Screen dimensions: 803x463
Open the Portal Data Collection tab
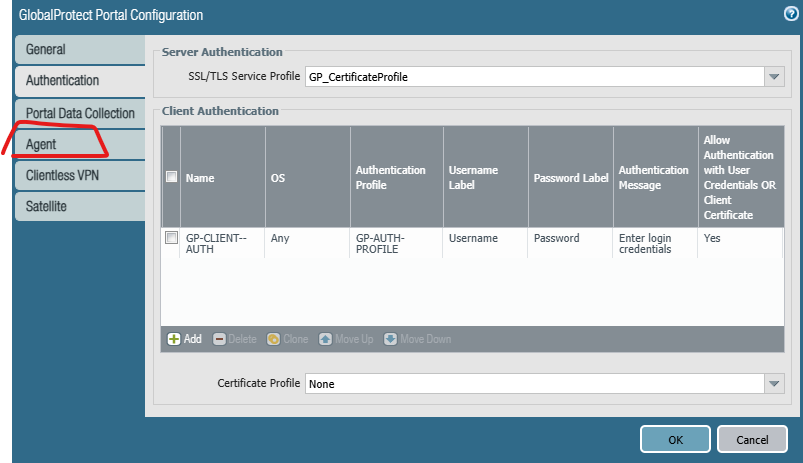tap(80, 113)
